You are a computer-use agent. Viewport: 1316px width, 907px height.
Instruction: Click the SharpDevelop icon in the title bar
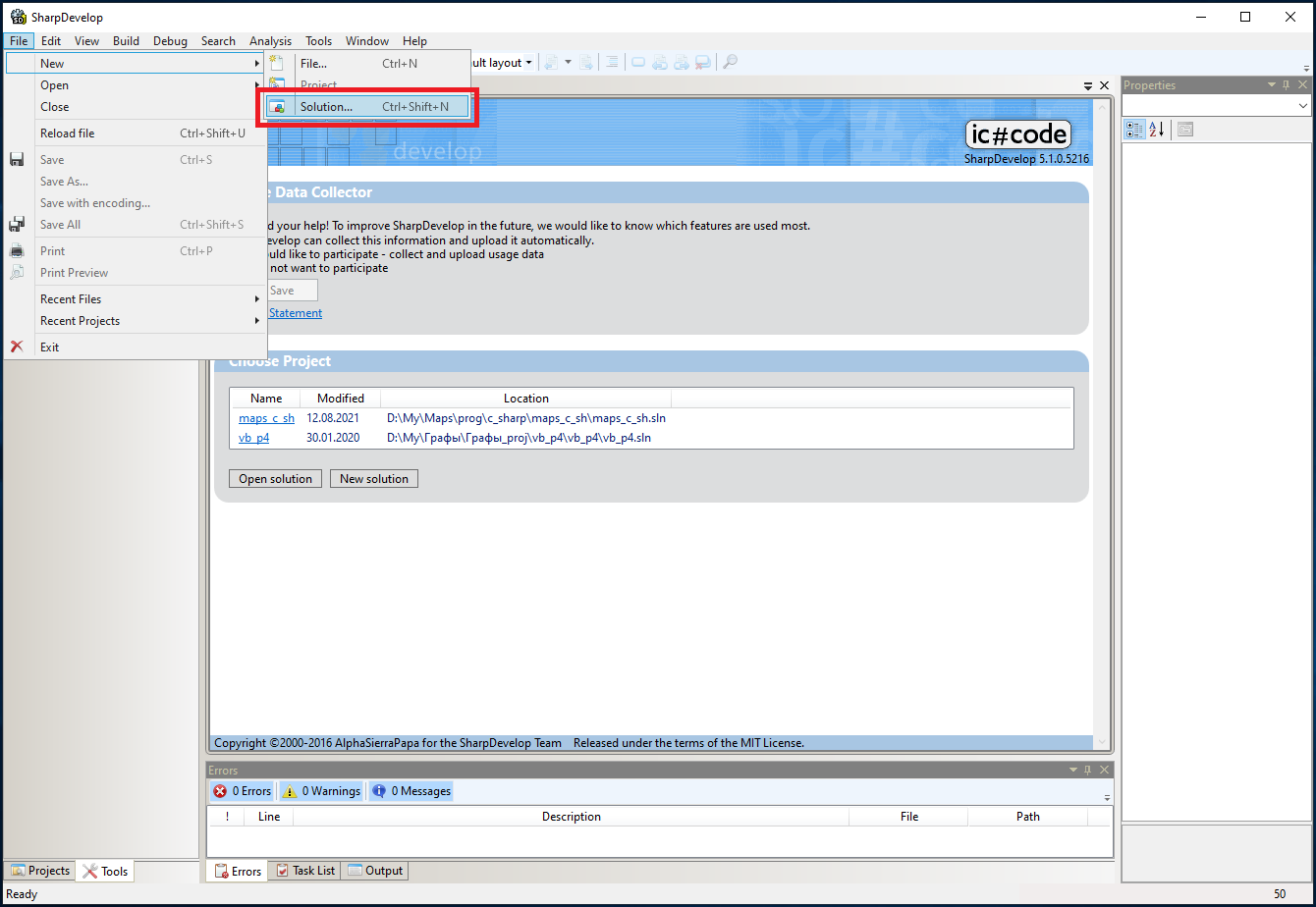click(x=17, y=17)
